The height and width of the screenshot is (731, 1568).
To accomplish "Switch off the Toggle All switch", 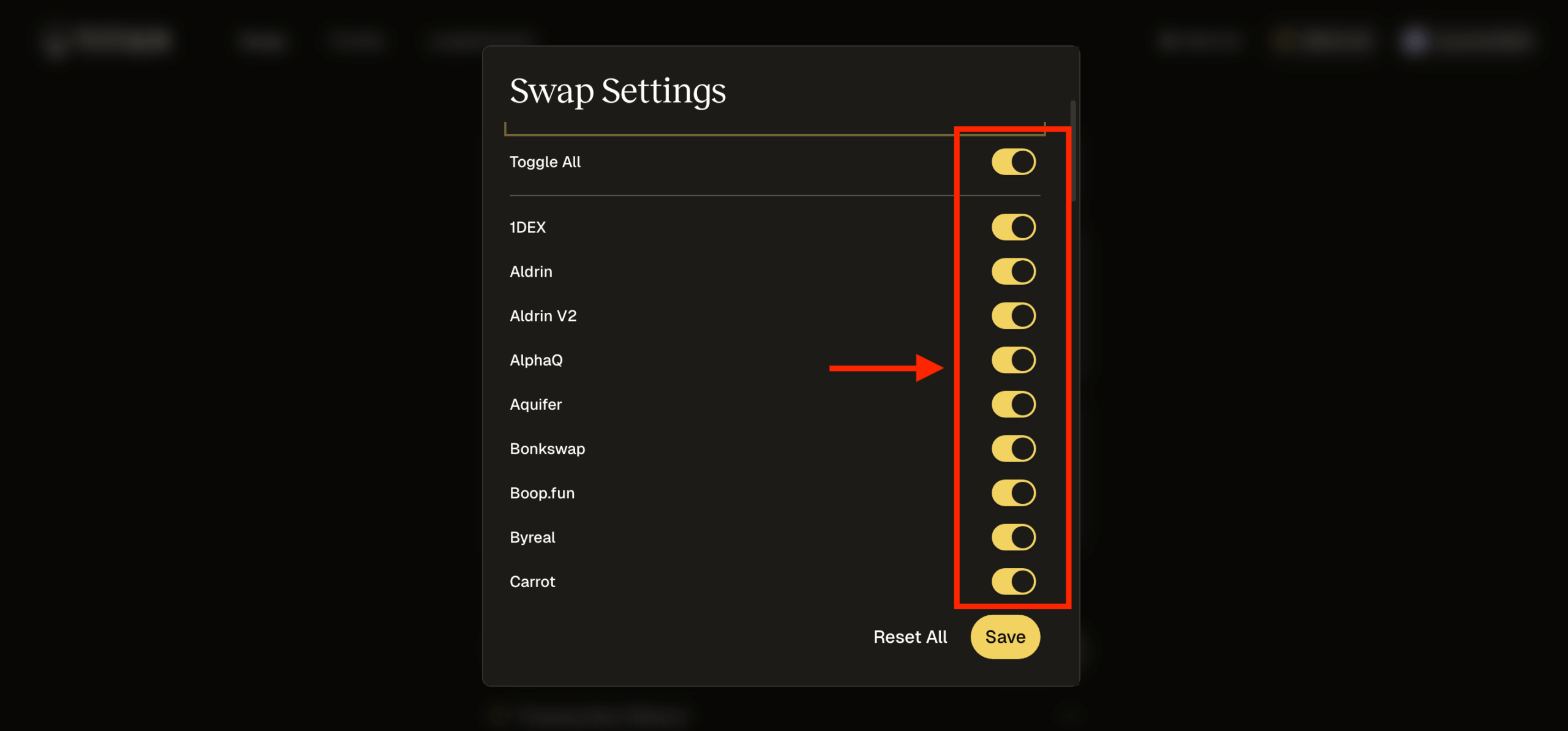I will tap(1013, 162).
